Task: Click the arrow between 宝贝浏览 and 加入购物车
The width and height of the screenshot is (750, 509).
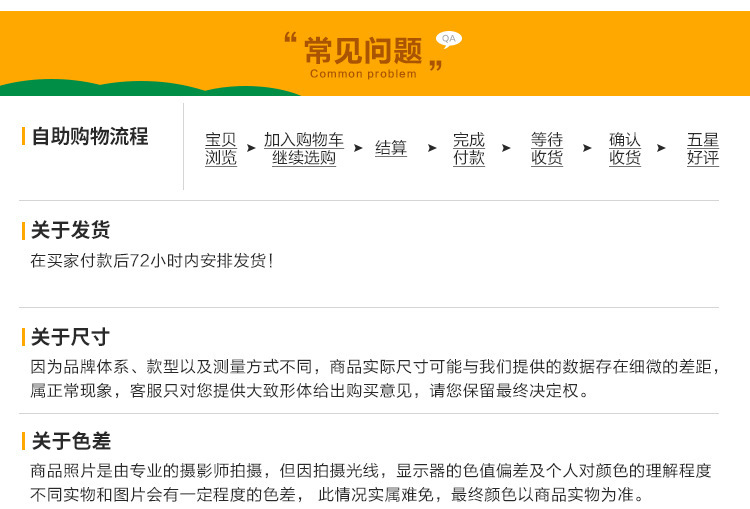Action: (251, 148)
